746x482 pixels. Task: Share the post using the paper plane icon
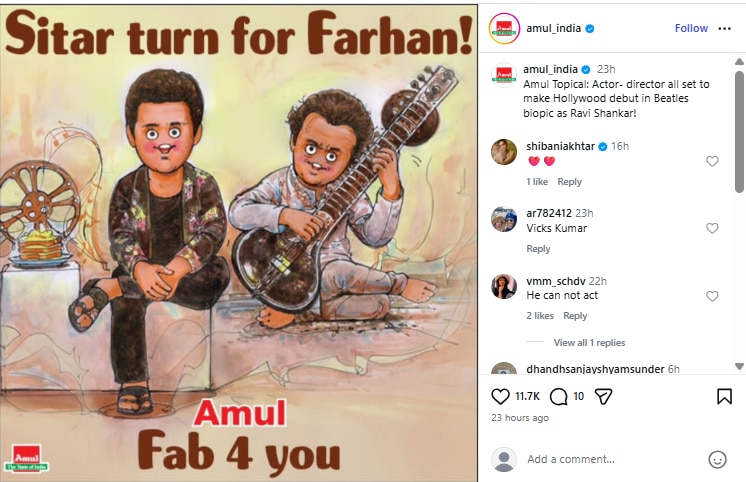[603, 396]
